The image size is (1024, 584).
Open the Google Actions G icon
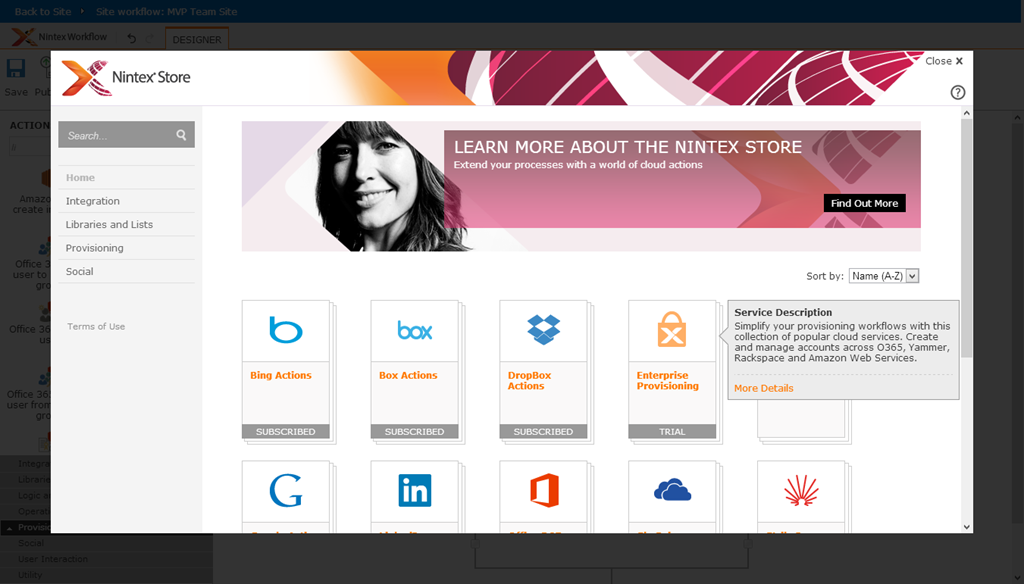285,491
